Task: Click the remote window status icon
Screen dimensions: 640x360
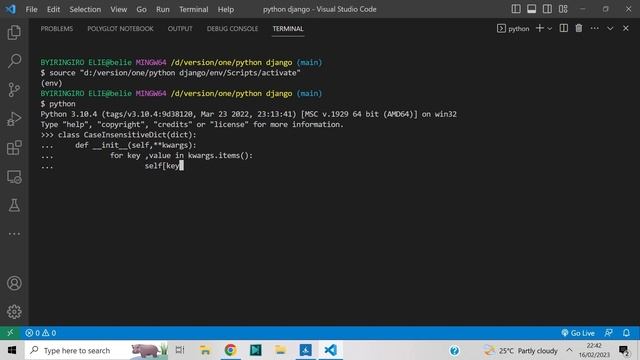Action: [10, 333]
